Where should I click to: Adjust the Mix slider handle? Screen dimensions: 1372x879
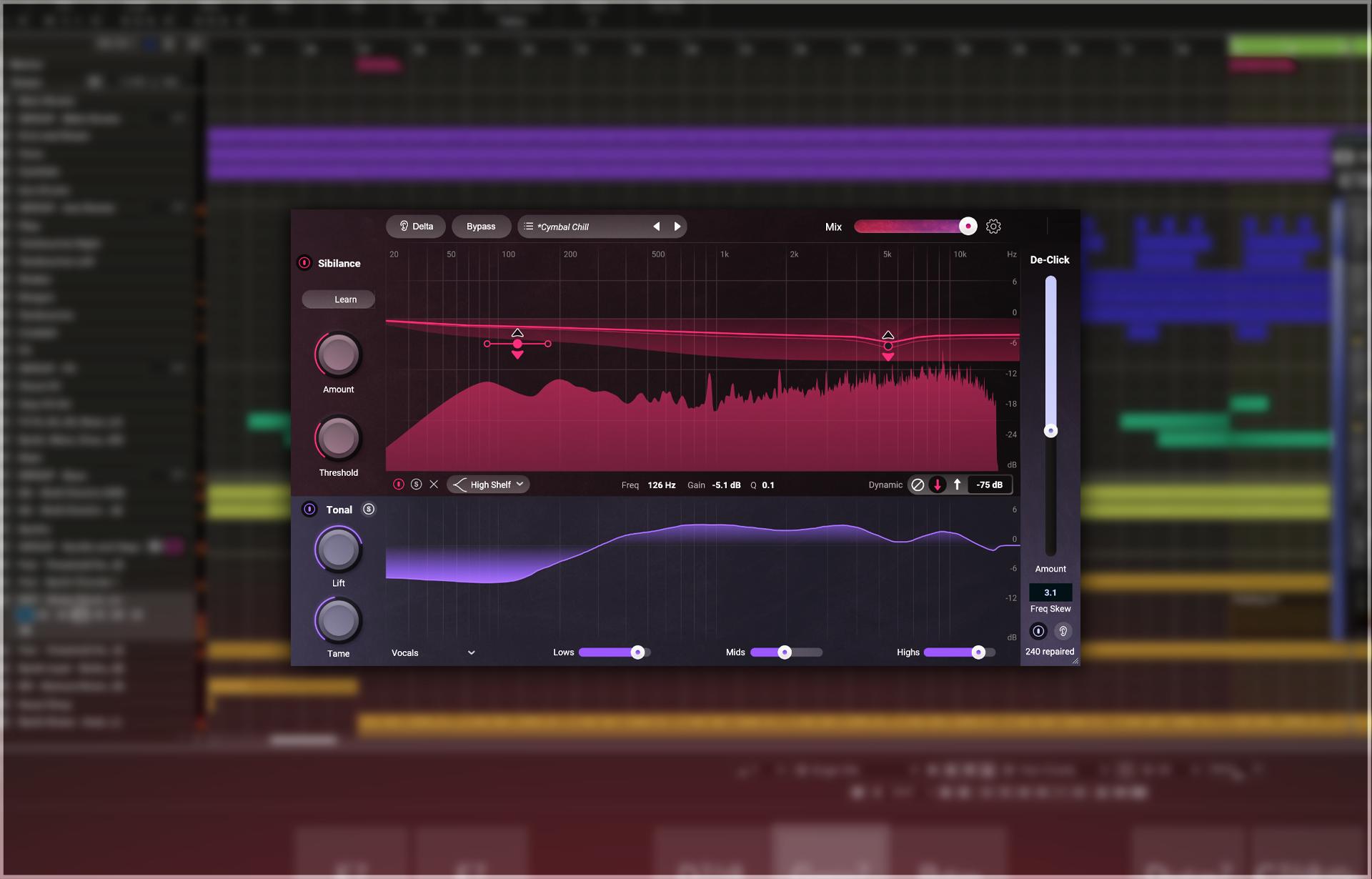click(968, 227)
